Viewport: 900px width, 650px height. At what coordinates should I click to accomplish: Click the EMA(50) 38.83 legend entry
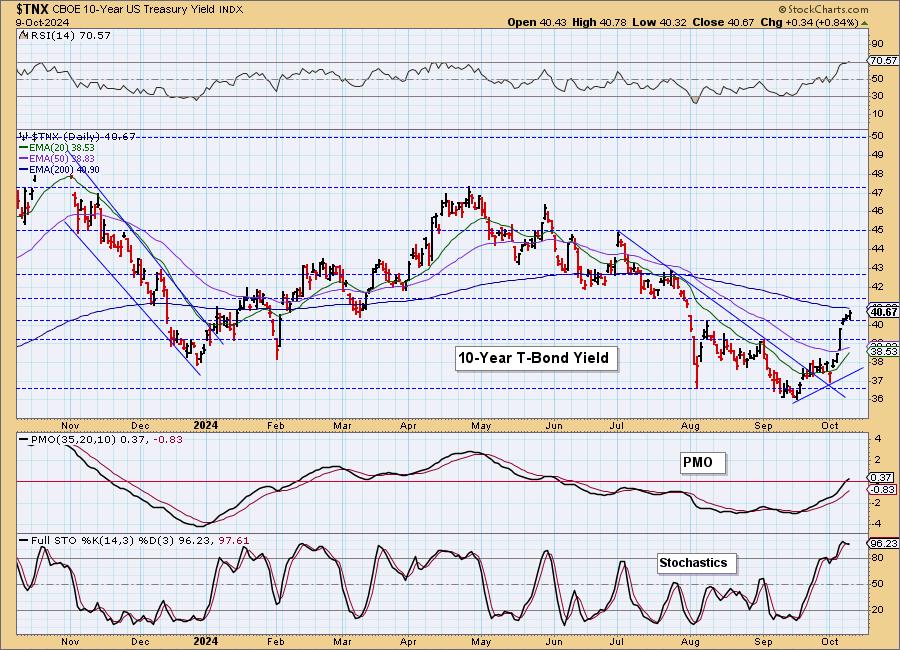62,158
